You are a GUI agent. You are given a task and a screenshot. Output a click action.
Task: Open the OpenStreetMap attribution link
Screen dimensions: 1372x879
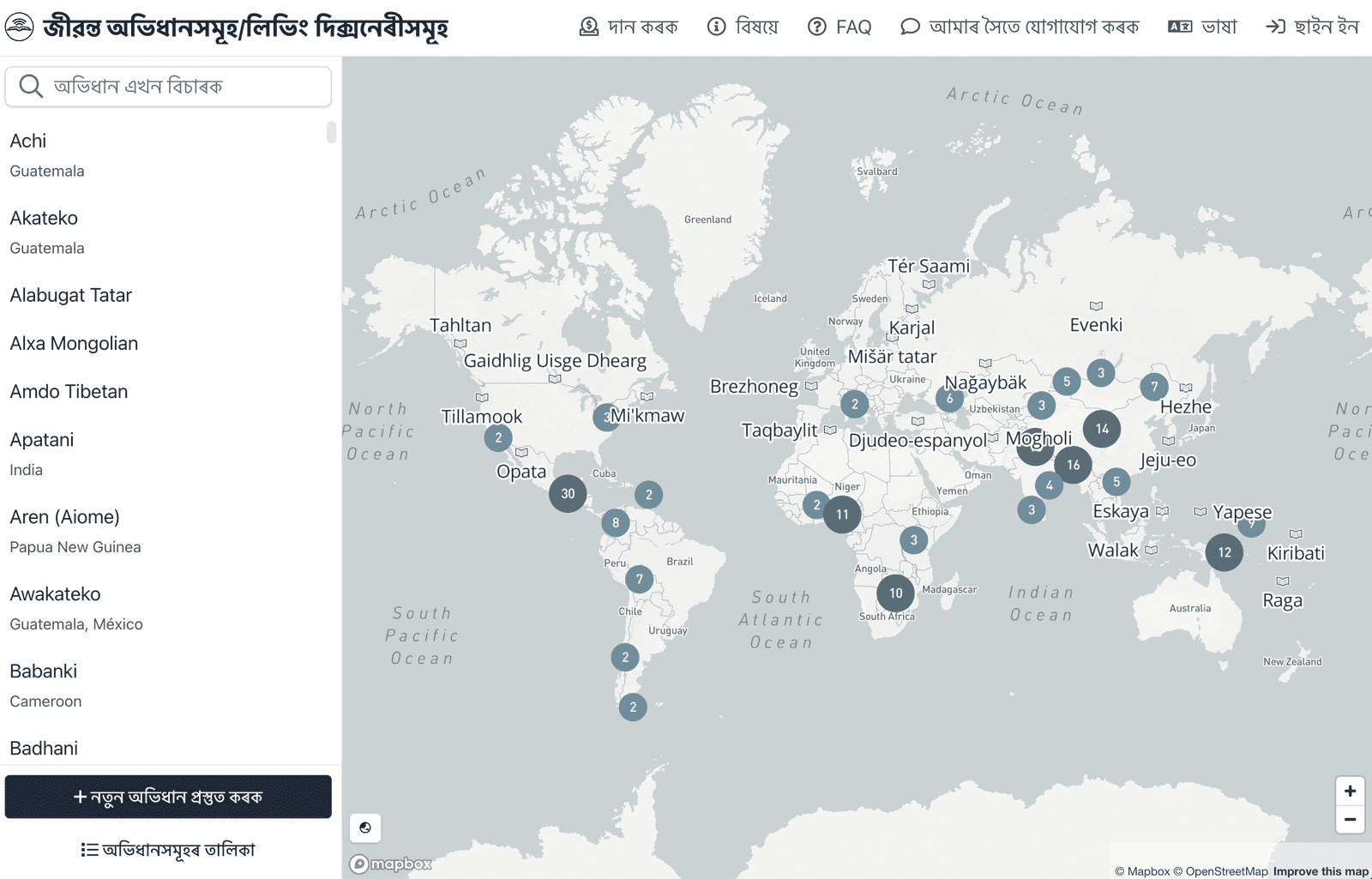click(1220, 871)
